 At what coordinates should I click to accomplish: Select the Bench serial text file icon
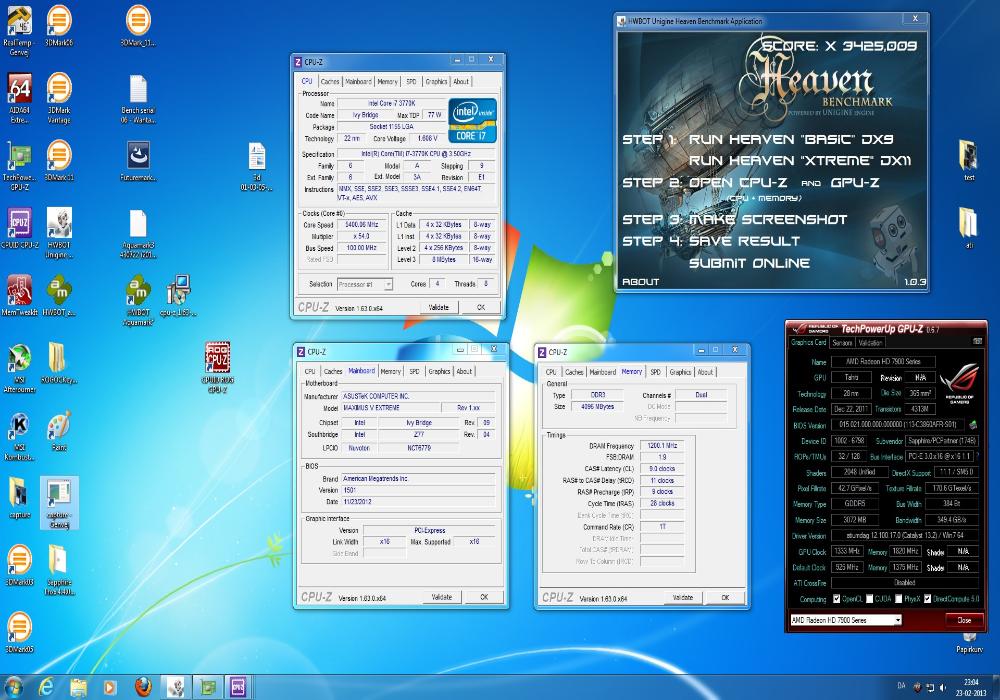pyautogui.click(x=138, y=98)
